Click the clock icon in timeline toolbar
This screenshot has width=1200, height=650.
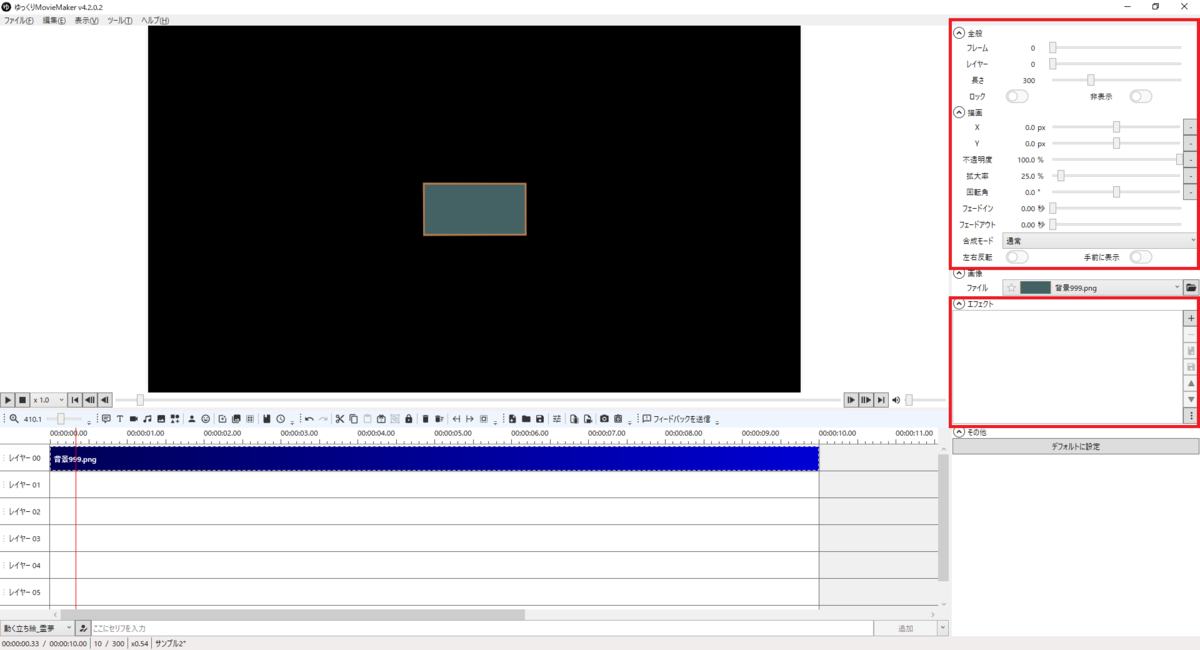pos(281,419)
